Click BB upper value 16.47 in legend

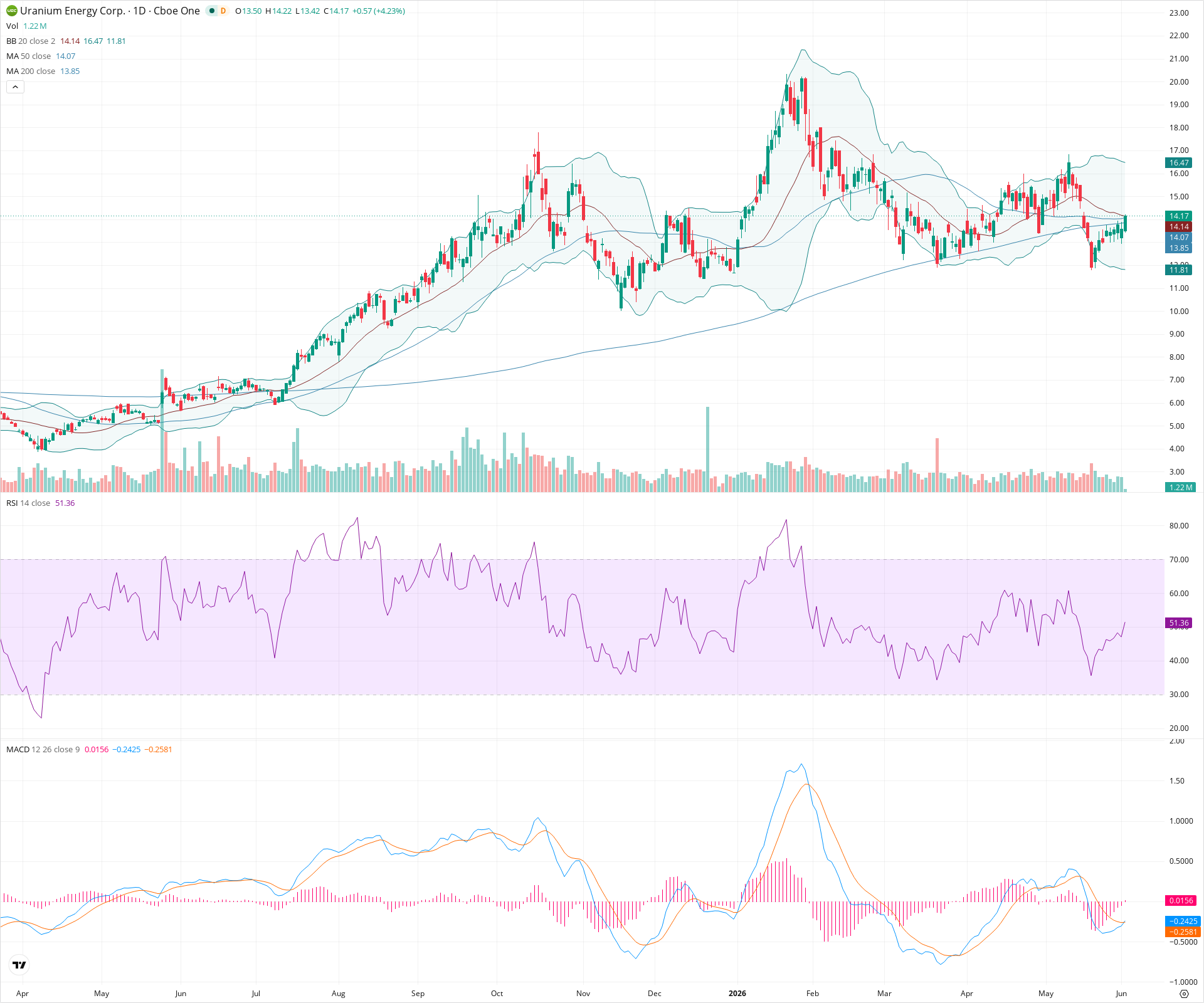point(93,41)
